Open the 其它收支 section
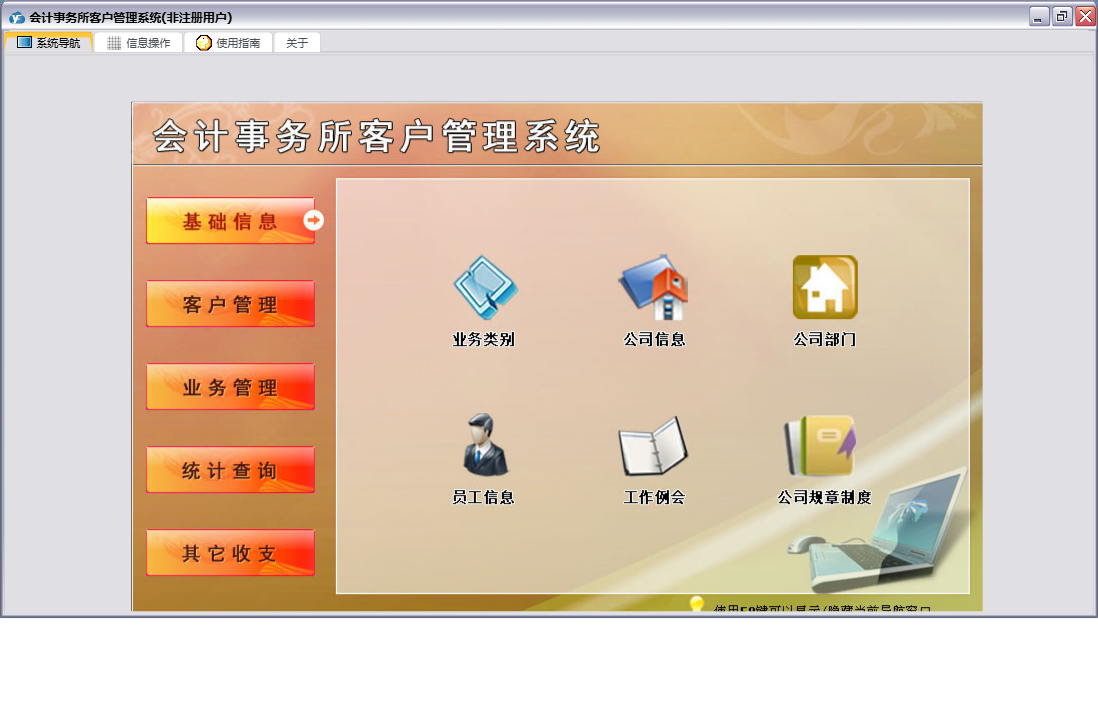1098x716 pixels. pyautogui.click(x=230, y=553)
